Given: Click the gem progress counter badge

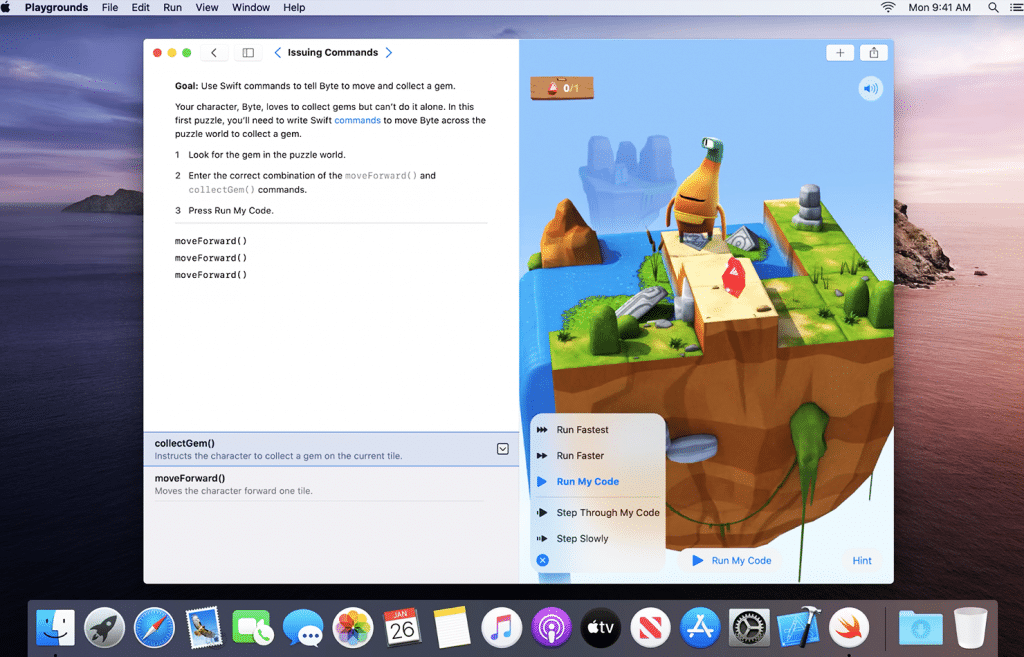Looking at the screenshot, I should point(561,88).
